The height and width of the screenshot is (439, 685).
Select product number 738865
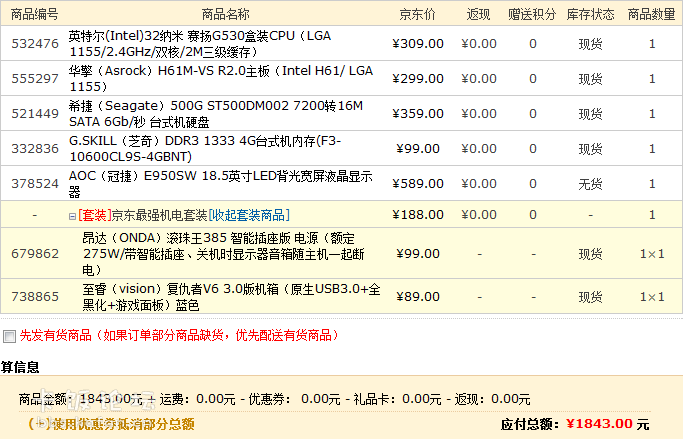click(35, 297)
